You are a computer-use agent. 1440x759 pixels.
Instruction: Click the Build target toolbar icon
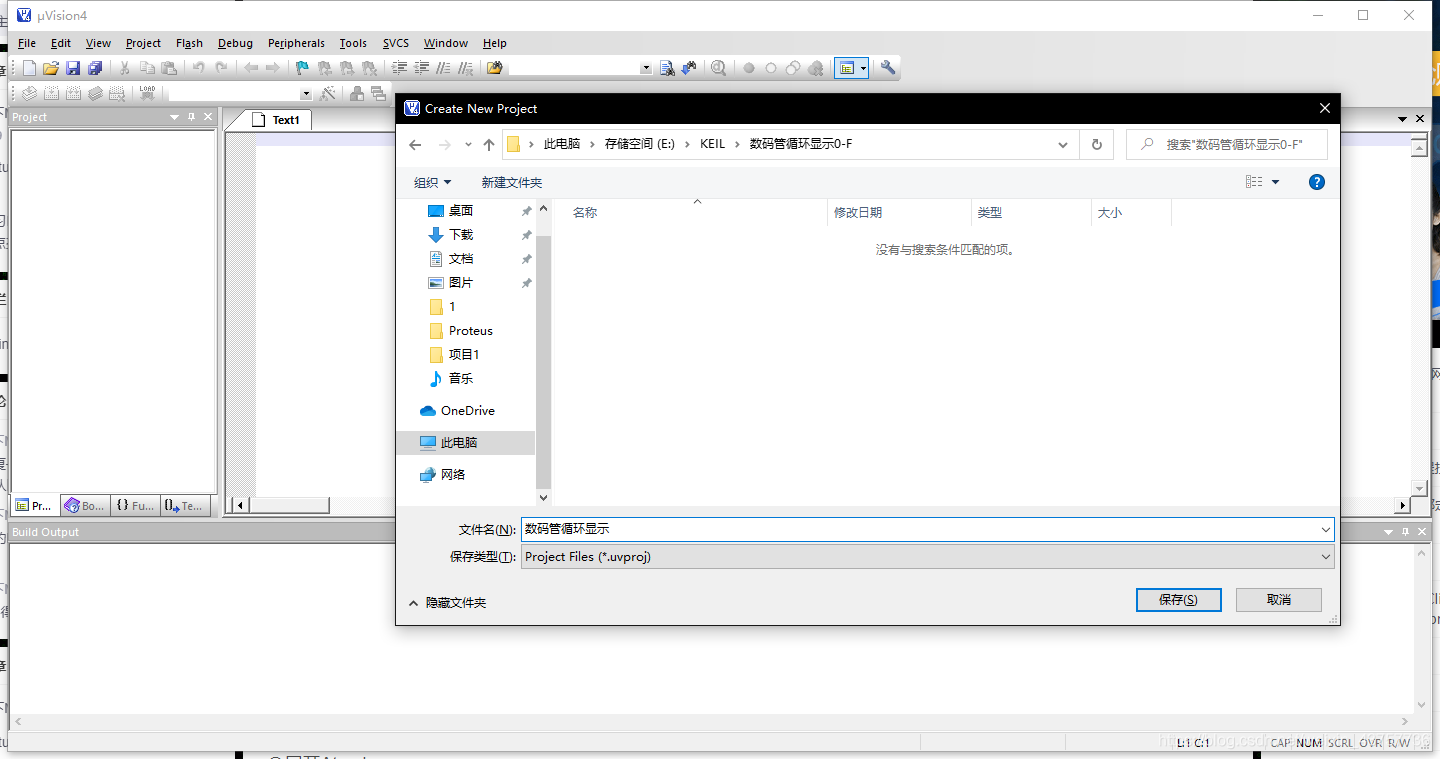51,93
